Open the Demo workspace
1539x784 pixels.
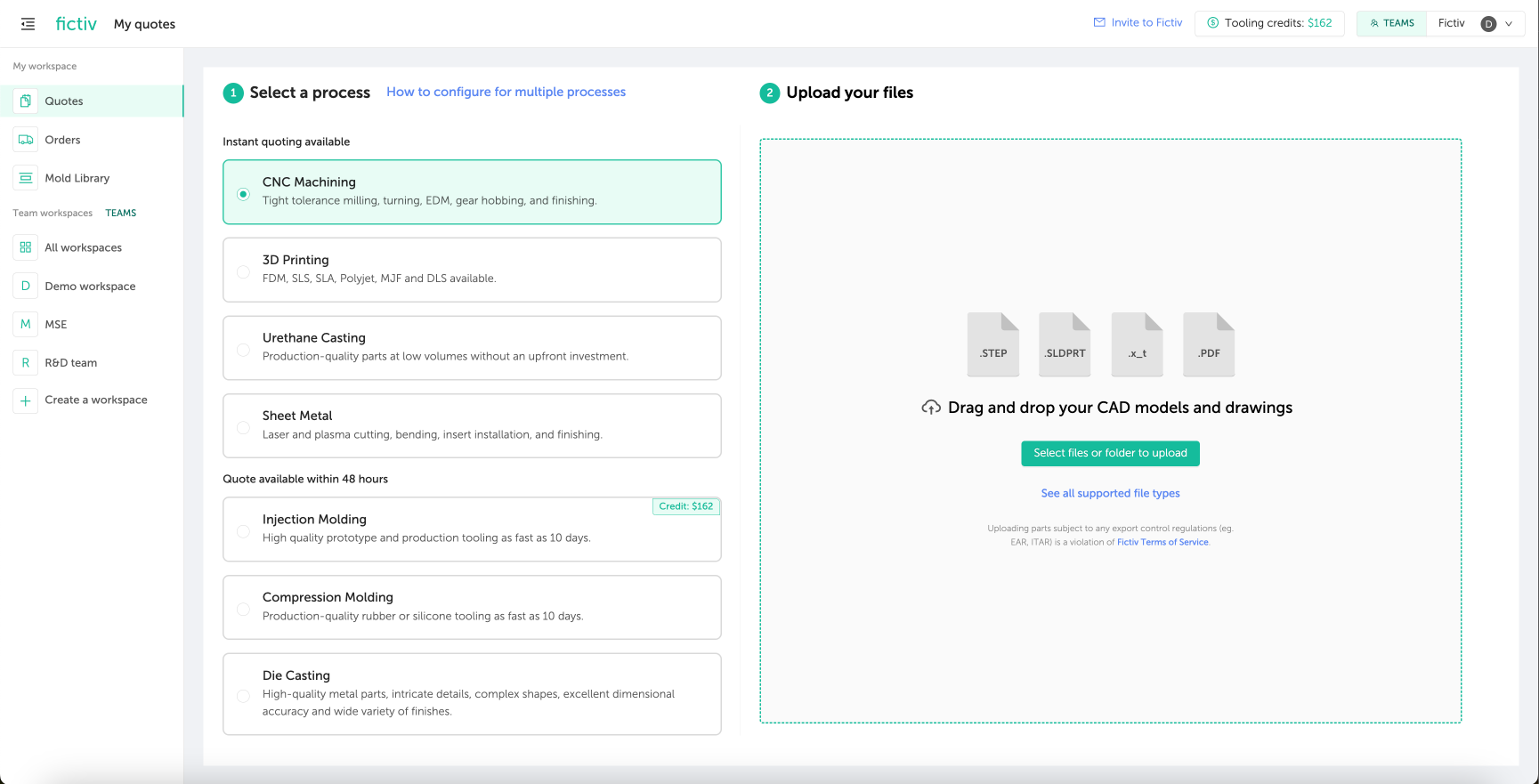(x=90, y=287)
